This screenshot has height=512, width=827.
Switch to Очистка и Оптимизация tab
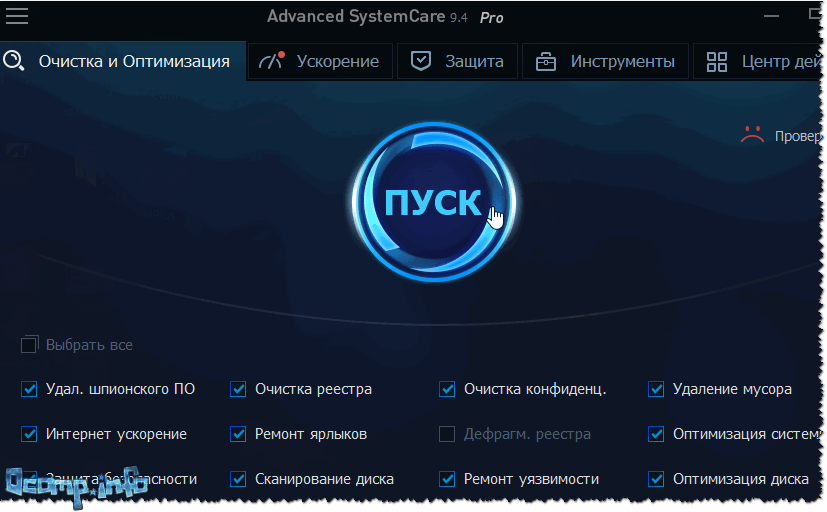tap(123, 61)
